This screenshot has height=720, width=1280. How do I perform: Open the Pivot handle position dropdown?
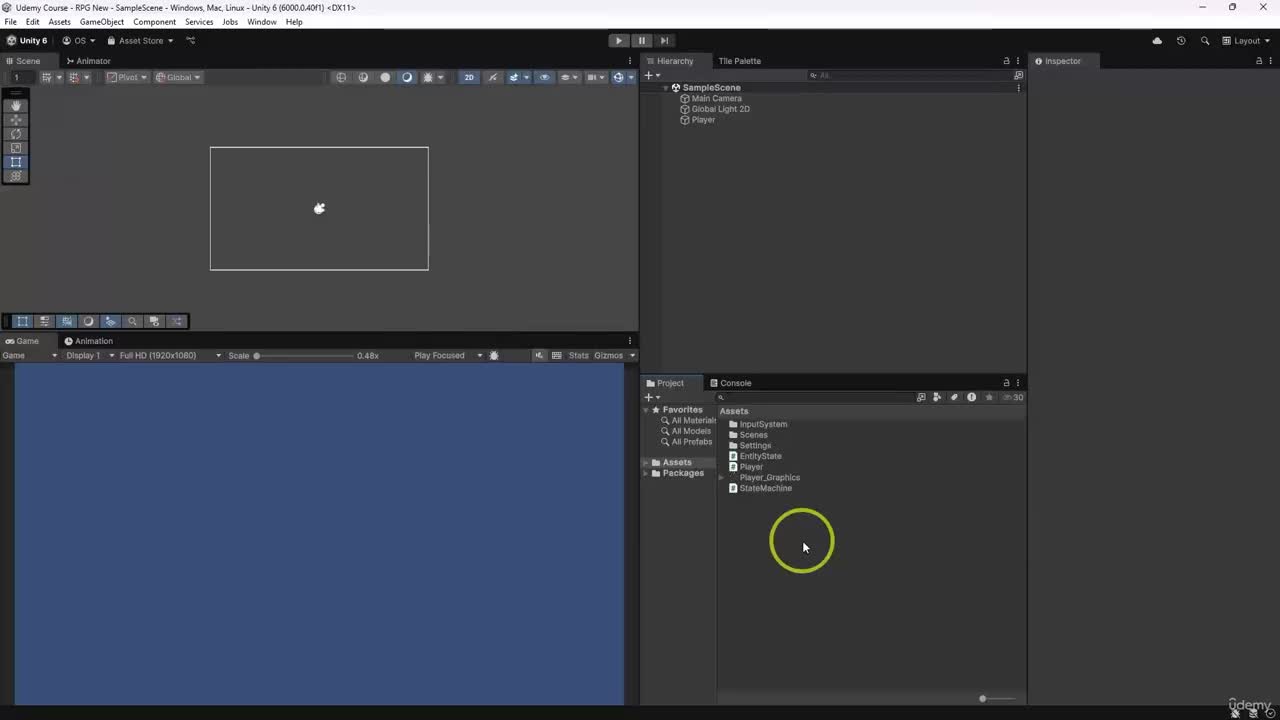tap(127, 77)
